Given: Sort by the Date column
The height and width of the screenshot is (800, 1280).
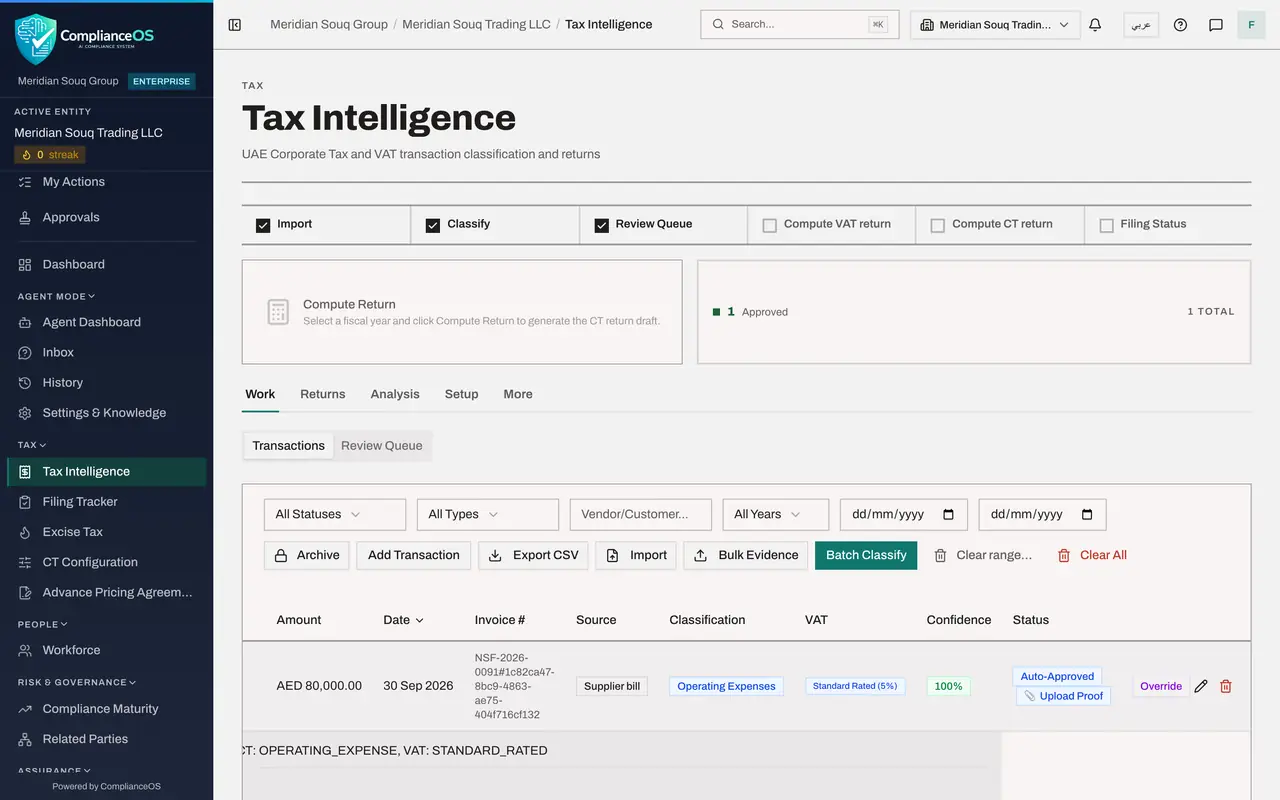Looking at the screenshot, I should pos(403,620).
